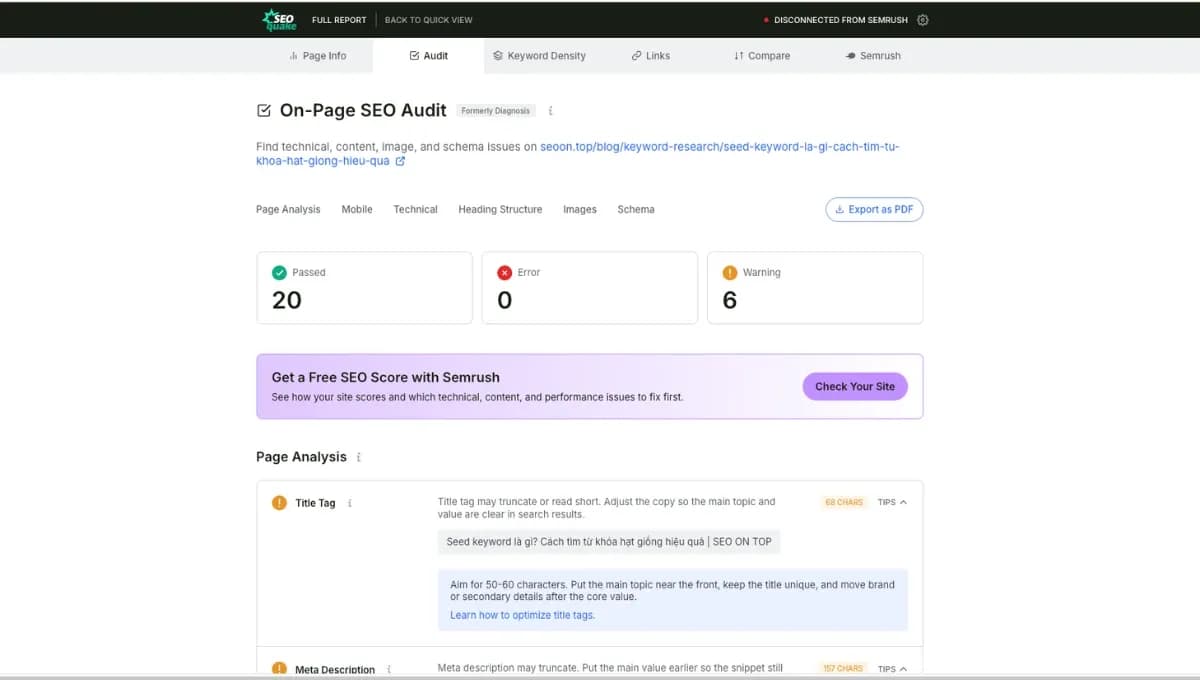
Task: Open the Keyword Density tab
Action: [540, 56]
